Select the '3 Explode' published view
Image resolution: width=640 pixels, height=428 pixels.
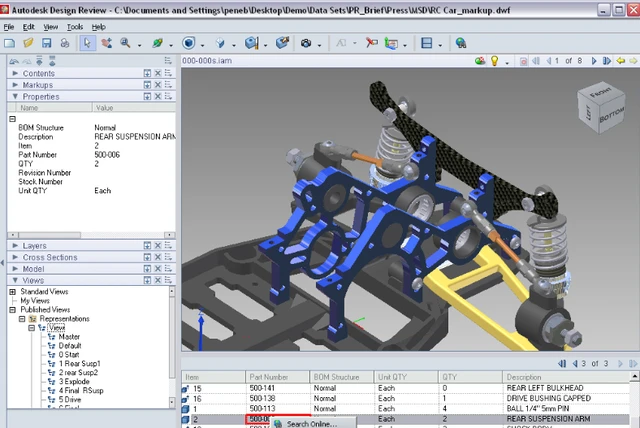pyautogui.click(x=75, y=381)
